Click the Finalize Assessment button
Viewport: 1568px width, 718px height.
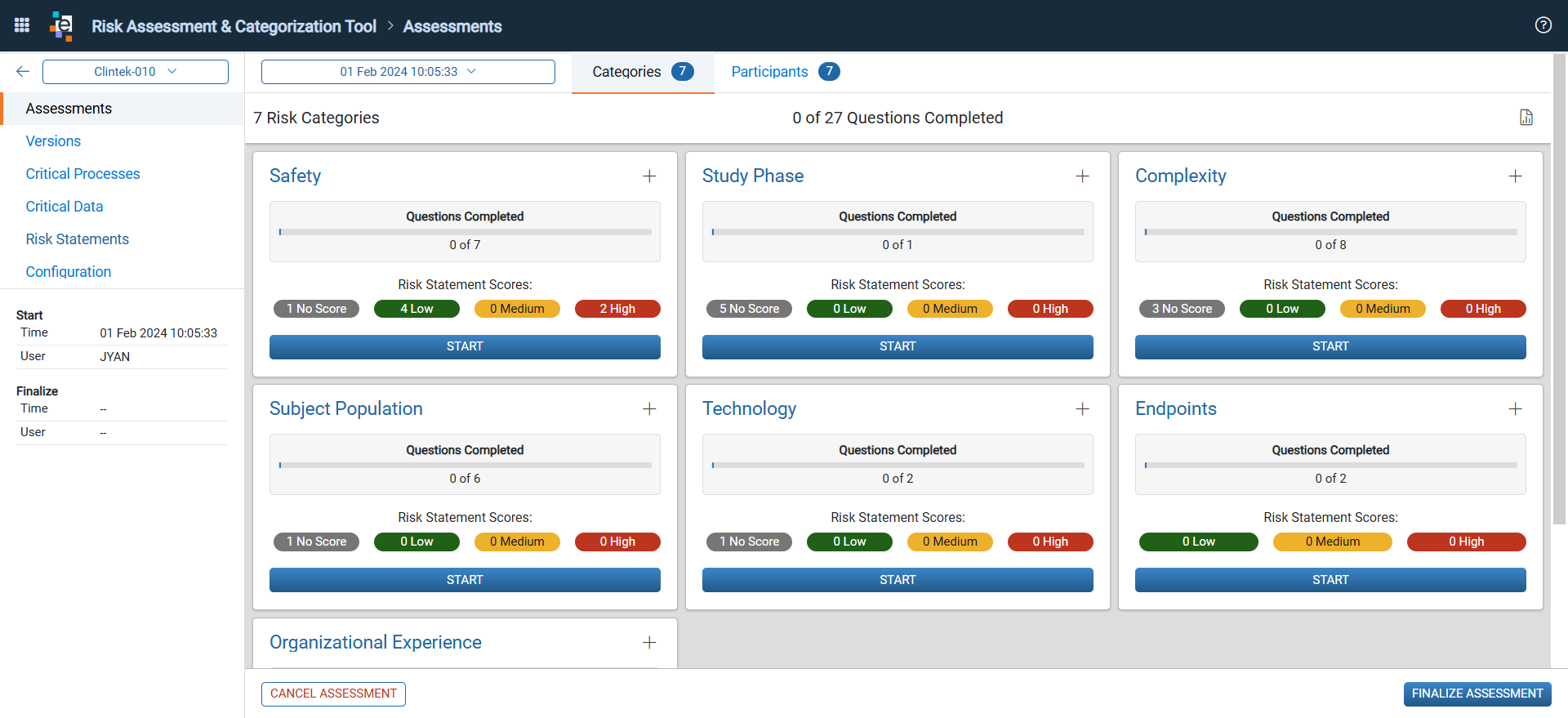(x=1477, y=693)
